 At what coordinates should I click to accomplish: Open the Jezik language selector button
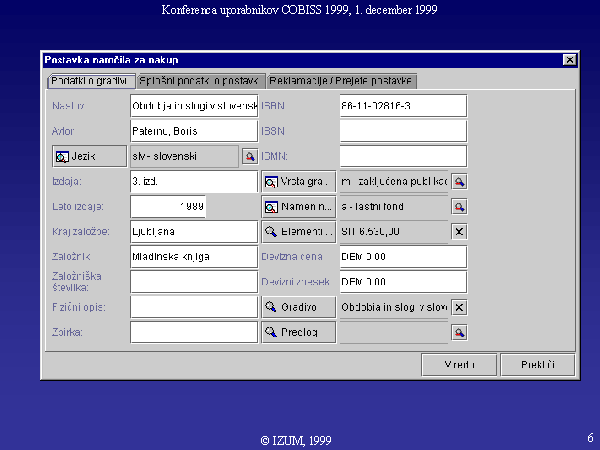point(88,156)
